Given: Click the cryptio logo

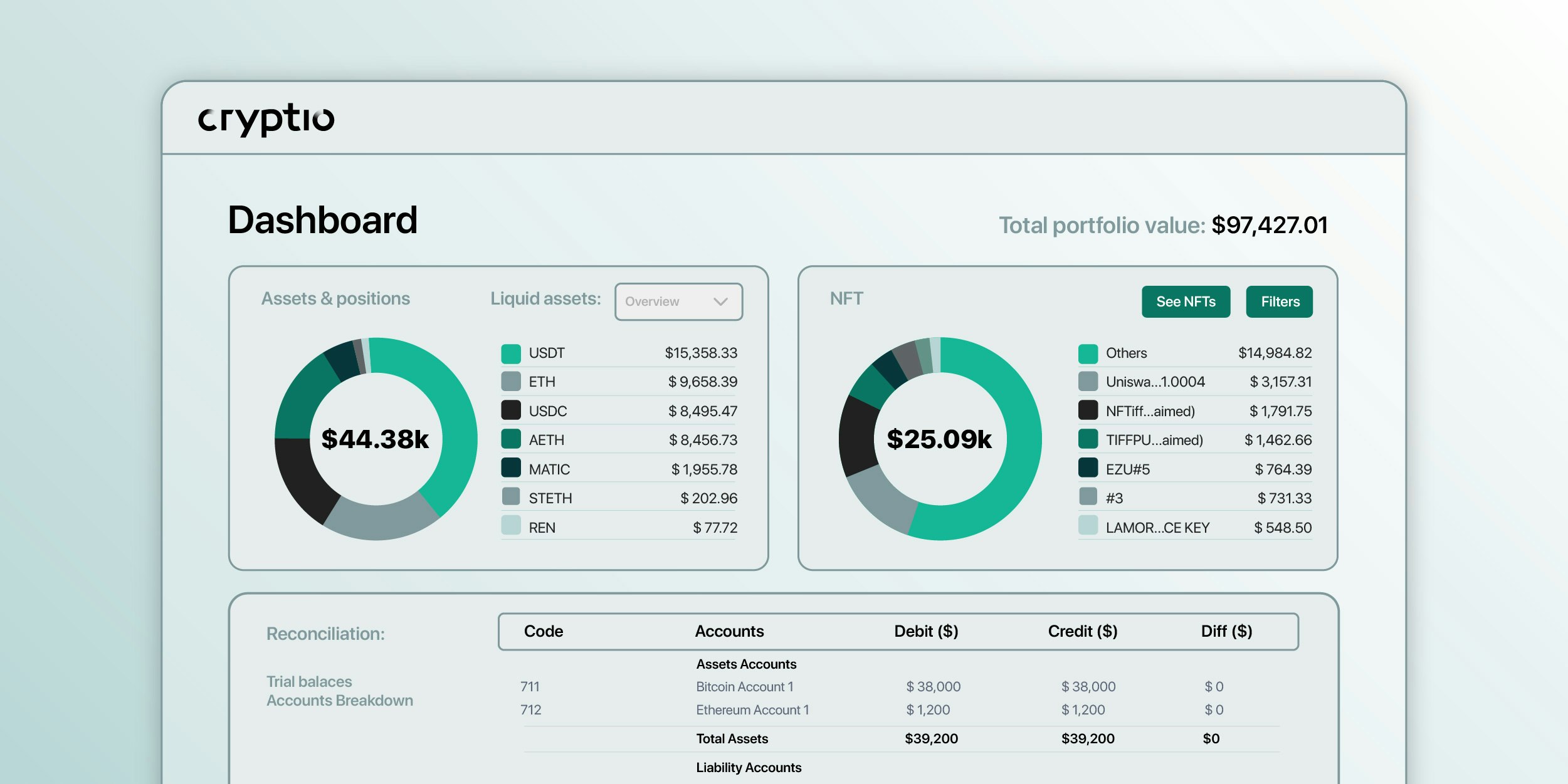Looking at the screenshot, I should tap(266, 119).
